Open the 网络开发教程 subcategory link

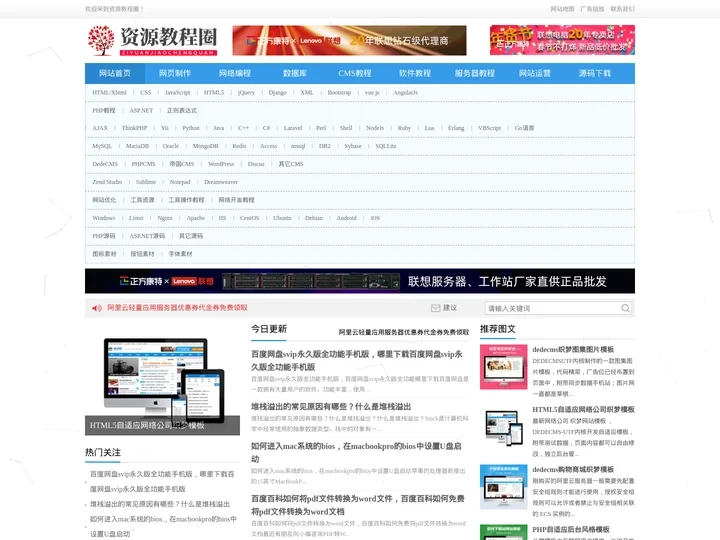coord(236,200)
